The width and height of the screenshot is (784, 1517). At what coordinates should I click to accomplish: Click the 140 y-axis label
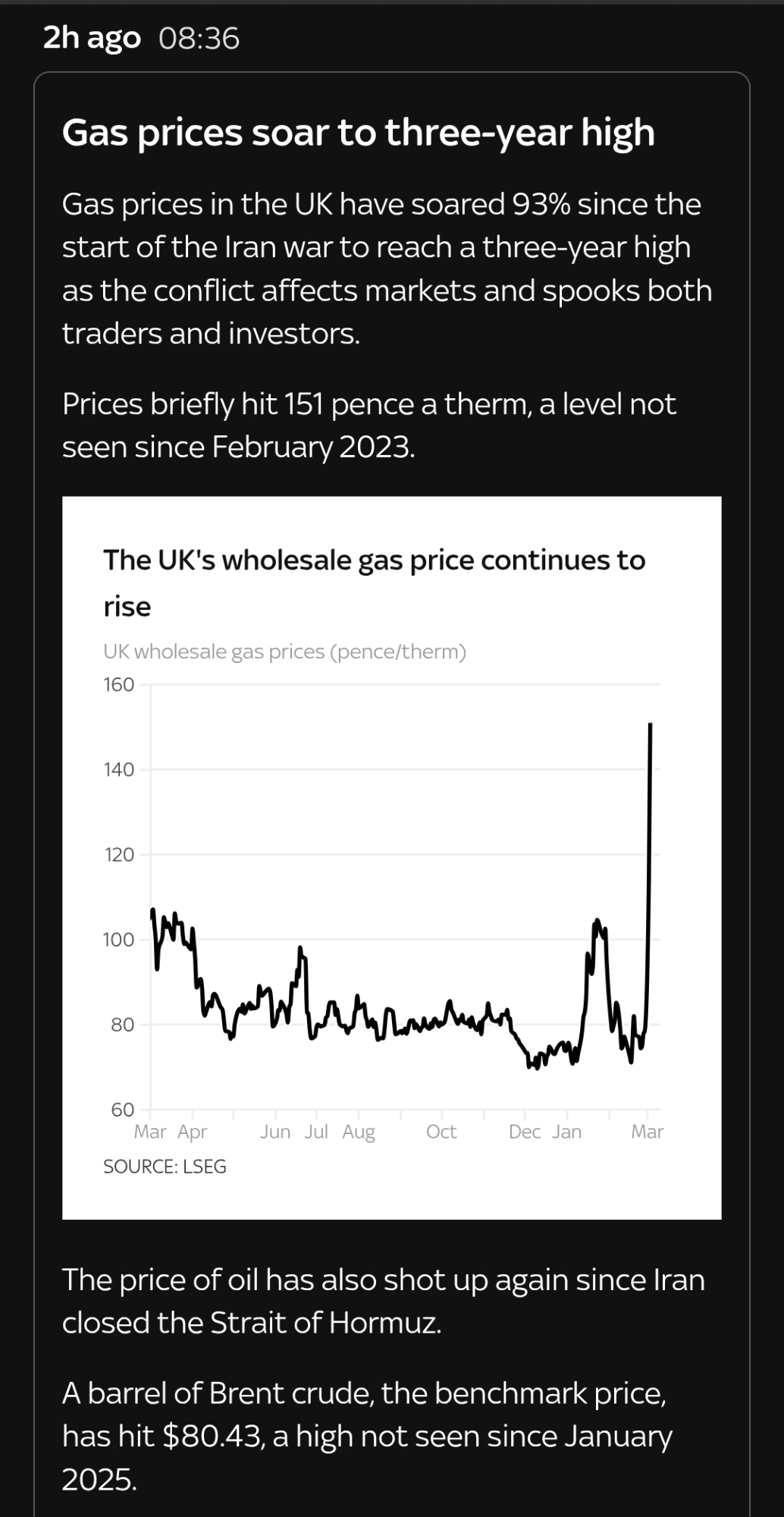(118, 770)
